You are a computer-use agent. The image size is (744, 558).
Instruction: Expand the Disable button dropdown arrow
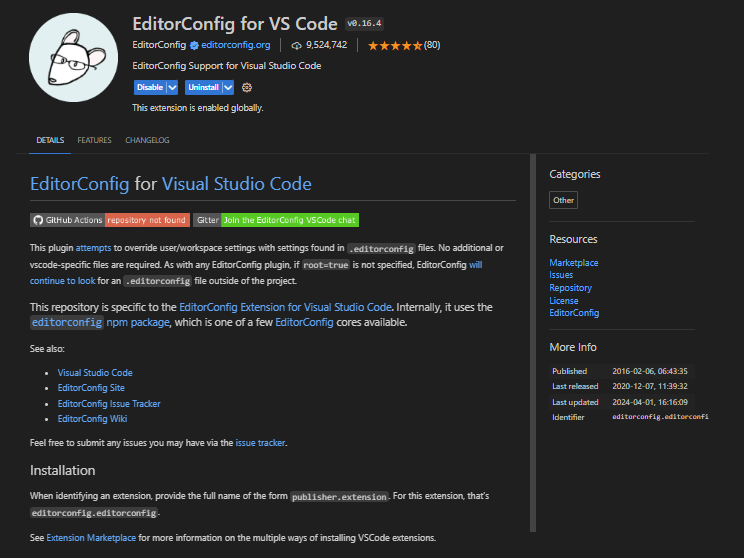(172, 87)
